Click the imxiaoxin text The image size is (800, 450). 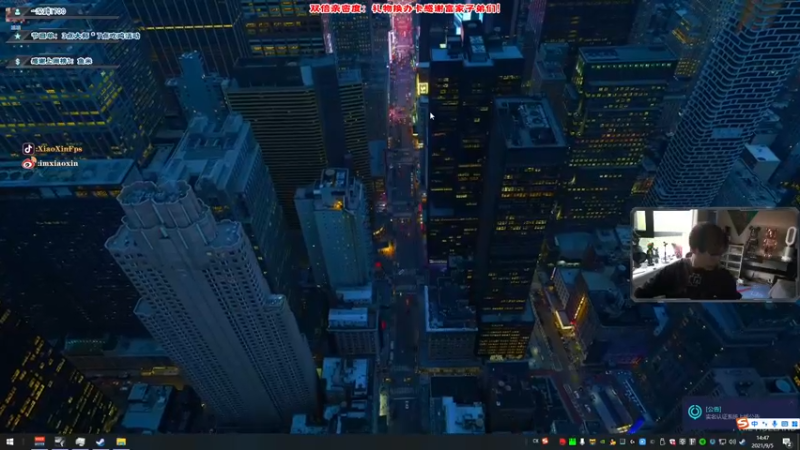pyautogui.click(x=59, y=163)
